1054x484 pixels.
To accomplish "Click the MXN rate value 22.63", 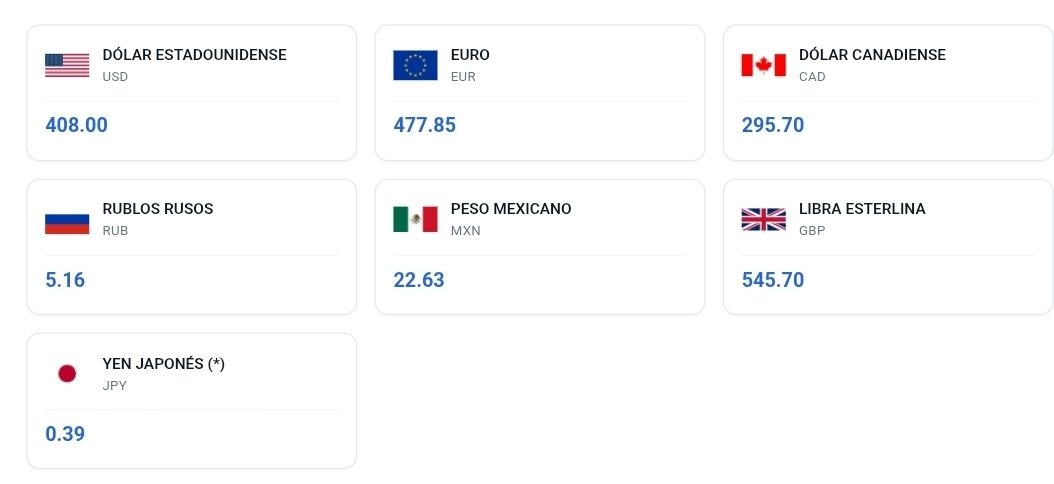I will point(418,280).
